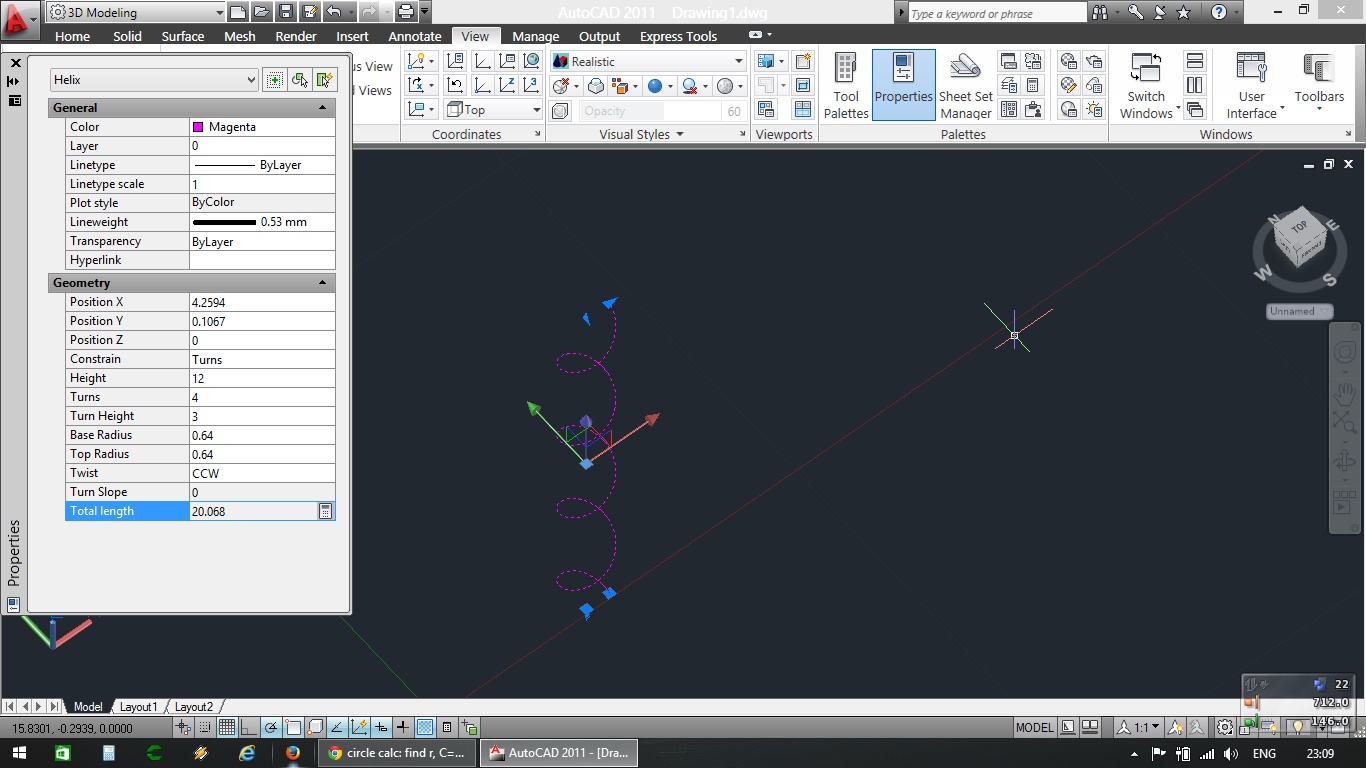Click the Switch Windows button
The width and height of the screenshot is (1366, 768).
coord(1146,86)
